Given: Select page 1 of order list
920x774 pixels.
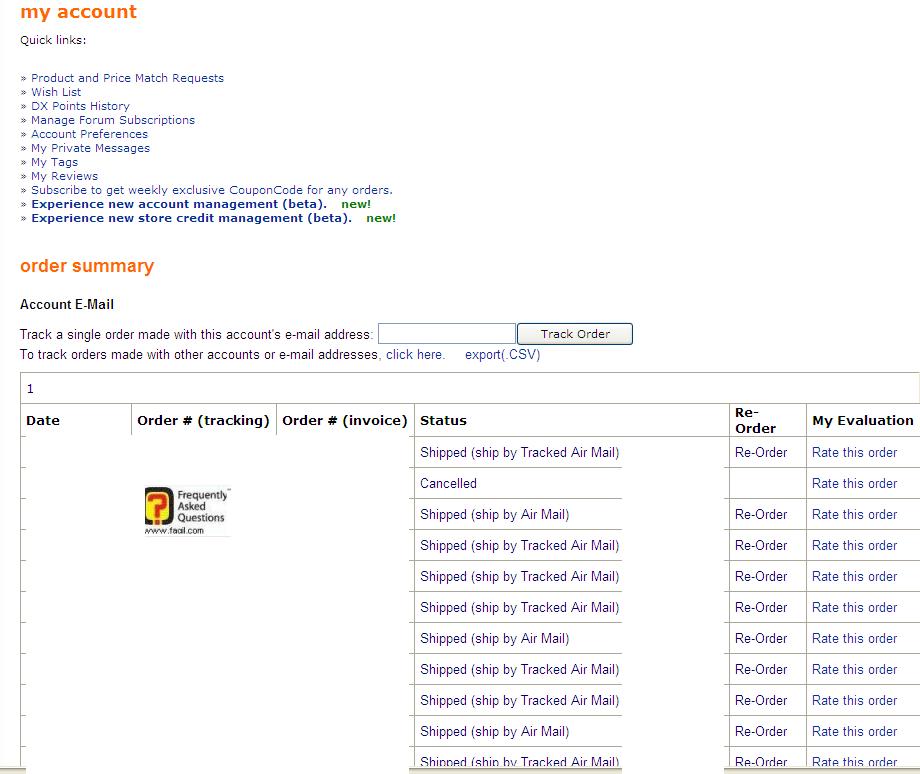Looking at the screenshot, I should pos(30,389).
